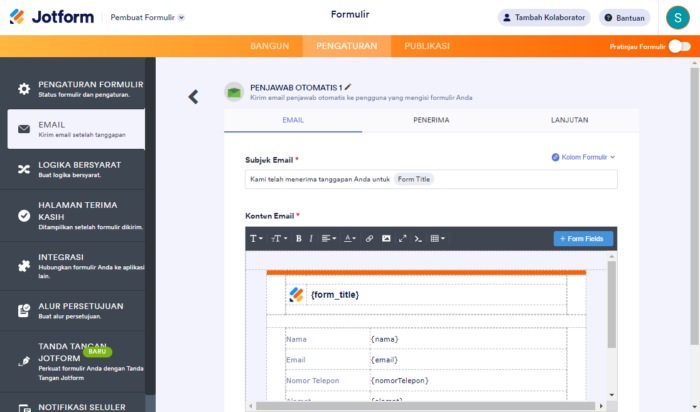Open the text color dropdown
700x412 pixels.
350,238
